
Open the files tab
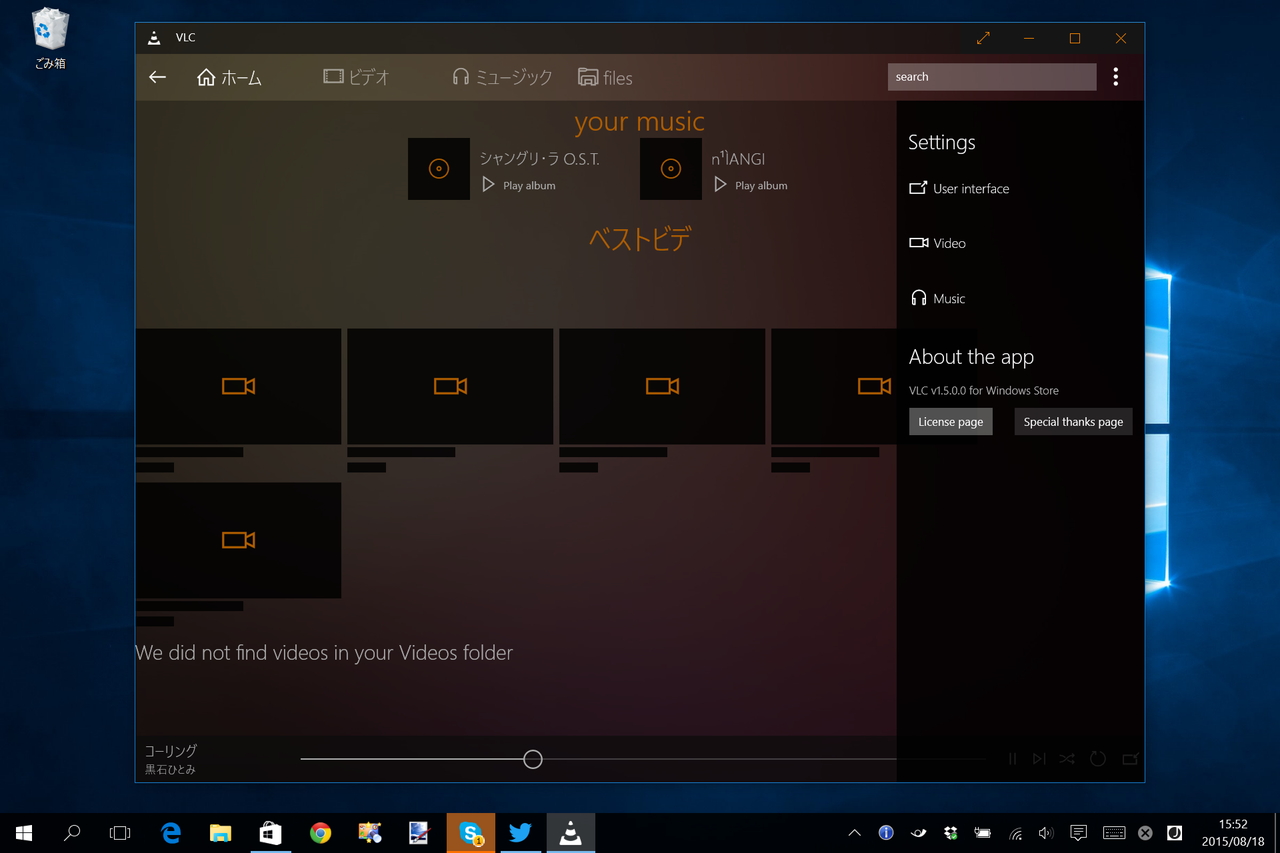605,77
